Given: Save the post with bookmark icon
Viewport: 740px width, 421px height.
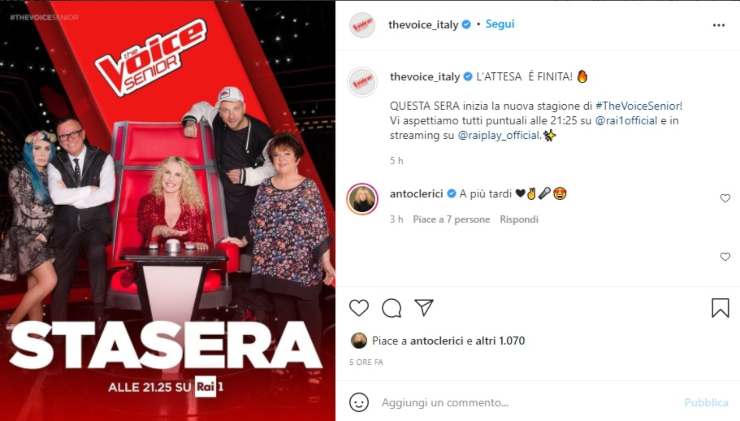Looking at the screenshot, I should click(x=720, y=308).
